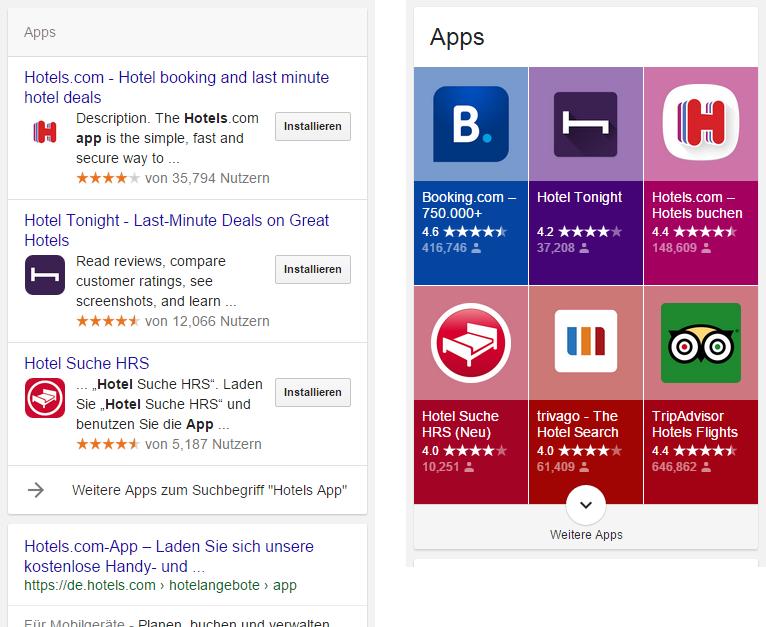
Task: Open the Booking.com app tile icon
Action: (x=471, y=124)
